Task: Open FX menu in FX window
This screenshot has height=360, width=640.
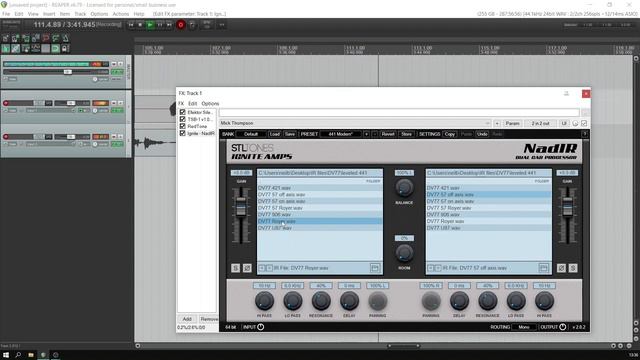Action: coord(181,104)
